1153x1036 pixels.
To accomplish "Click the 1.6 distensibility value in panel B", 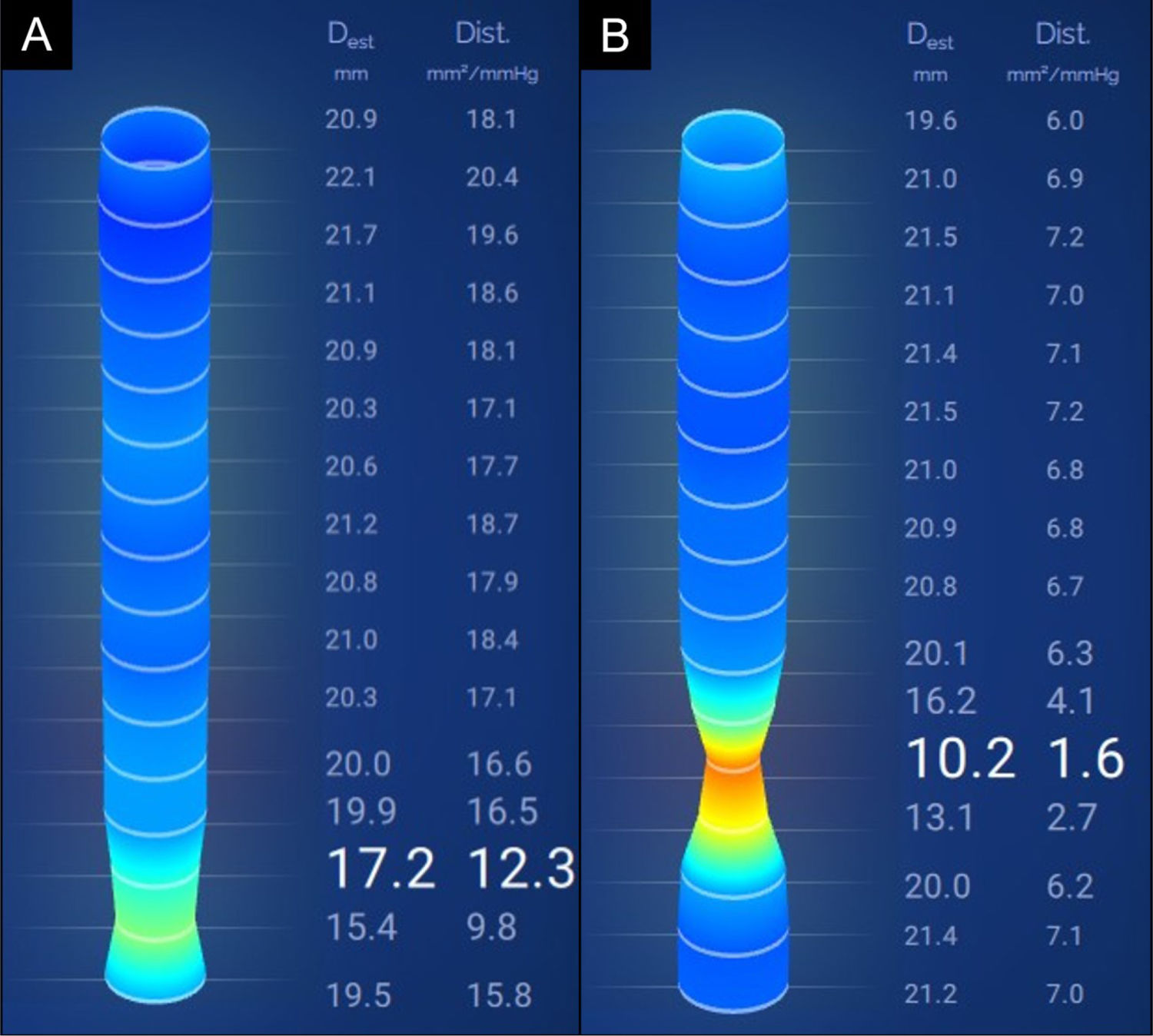I will point(1086,759).
